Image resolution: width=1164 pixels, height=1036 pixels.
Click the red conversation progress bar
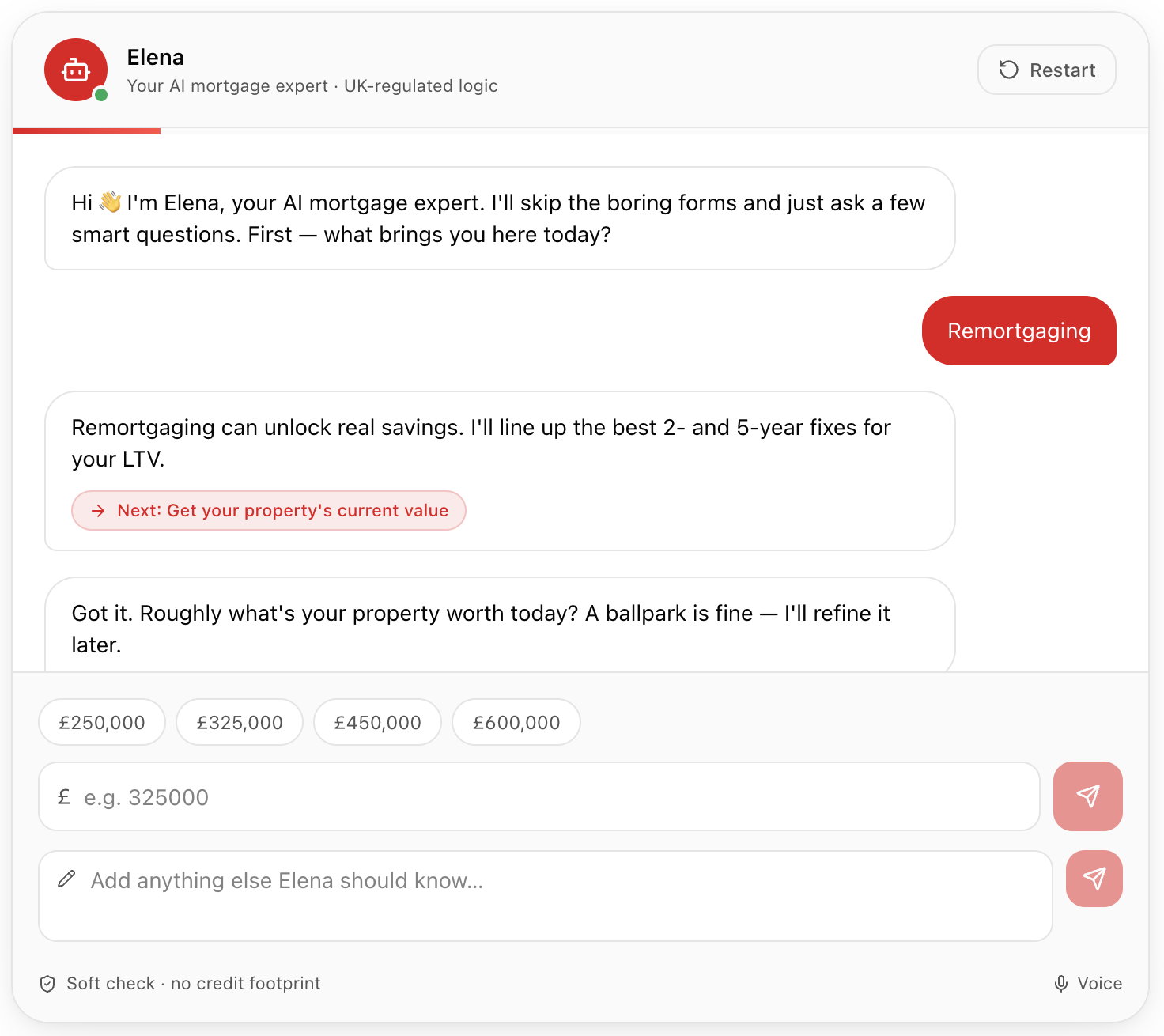(x=87, y=131)
